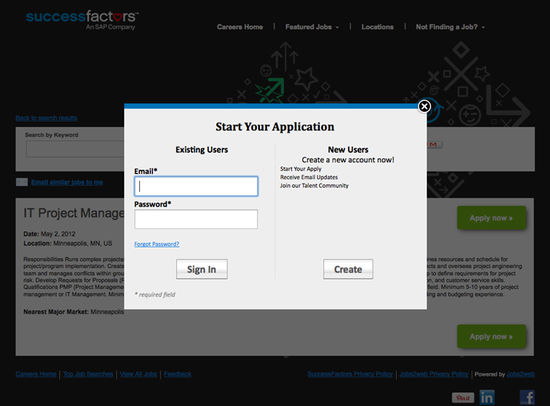Click the Pinterest Pin it icon

click(463, 398)
